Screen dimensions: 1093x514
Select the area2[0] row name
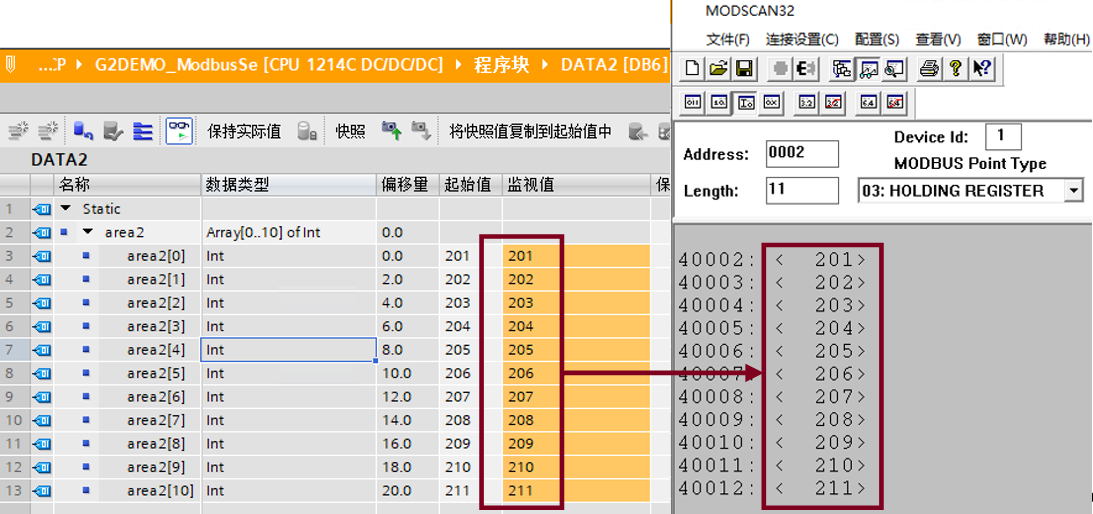[156, 256]
